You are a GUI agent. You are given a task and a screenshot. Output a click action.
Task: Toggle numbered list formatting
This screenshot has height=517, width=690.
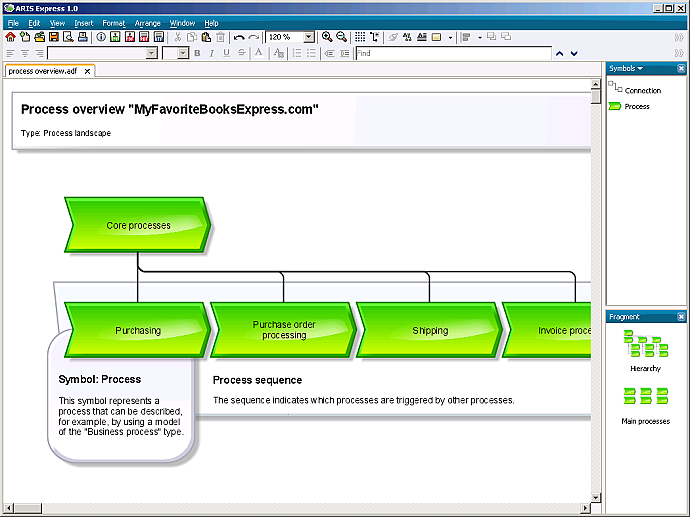click(x=297, y=53)
